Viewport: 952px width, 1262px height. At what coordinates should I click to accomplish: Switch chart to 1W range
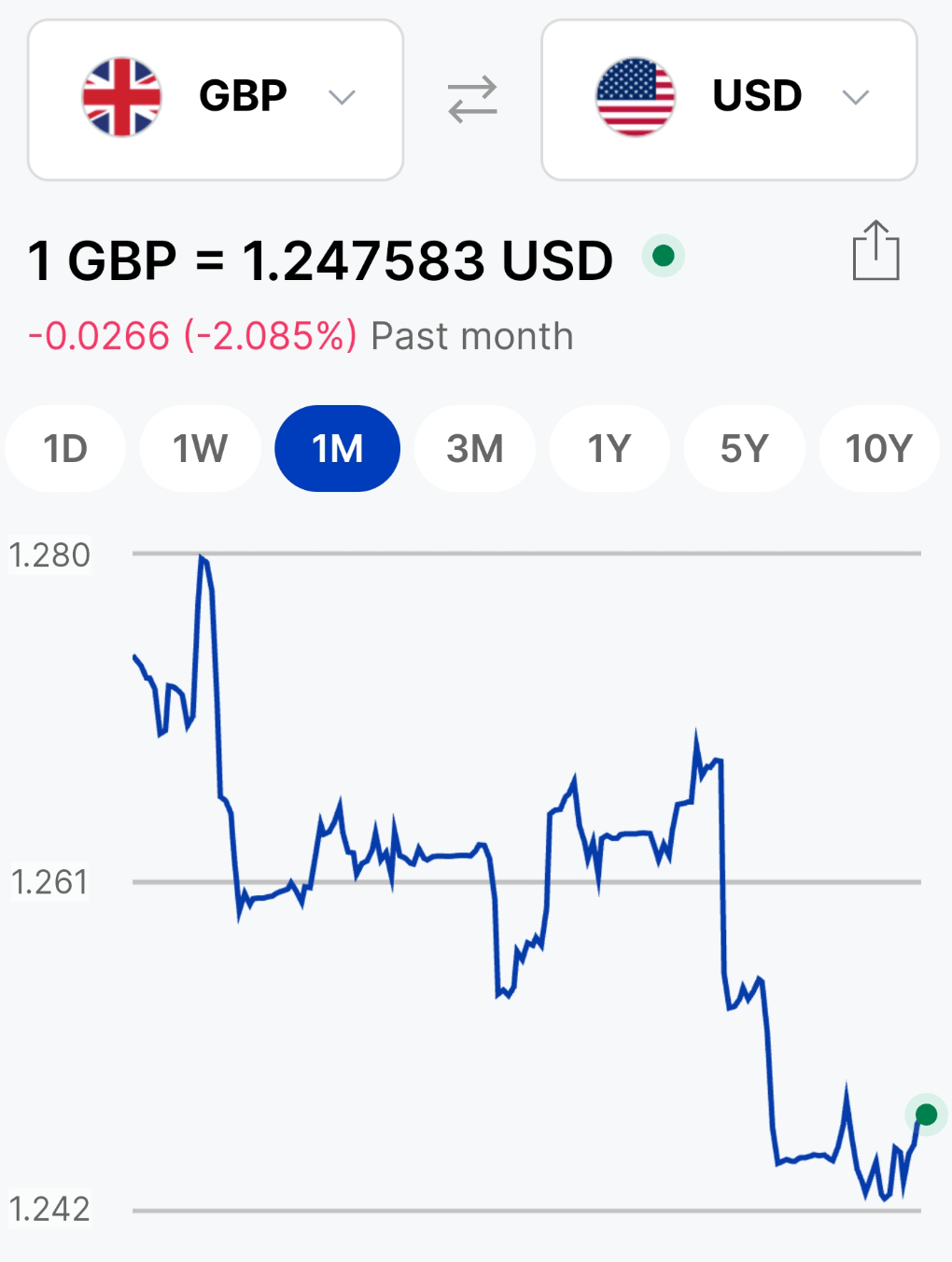200,449
